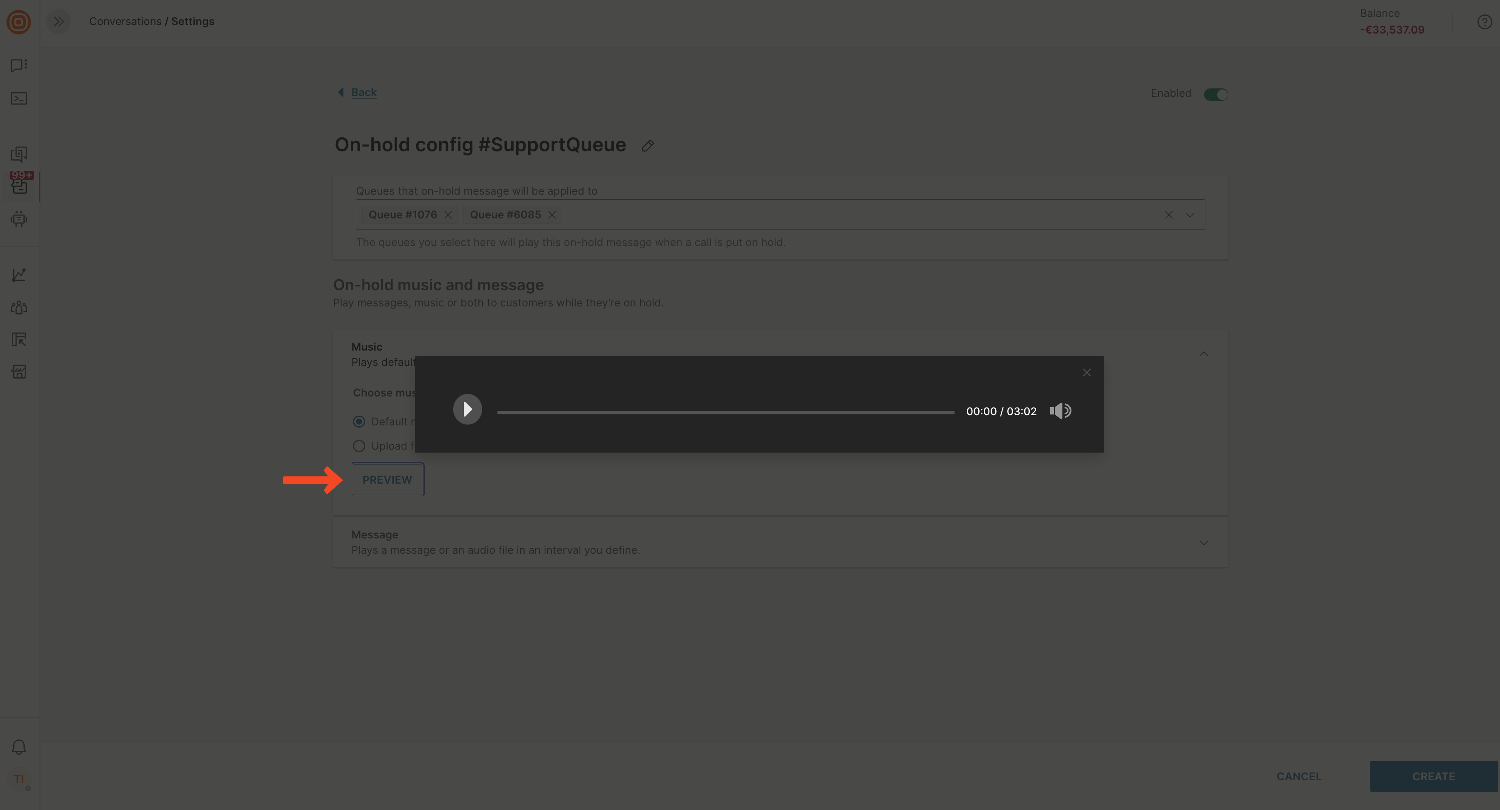Open the terminal console sidebar icon
Image resolution: width=1500 pixels, height=810 pixels.
pyautogui.click(x=19, y=98)
